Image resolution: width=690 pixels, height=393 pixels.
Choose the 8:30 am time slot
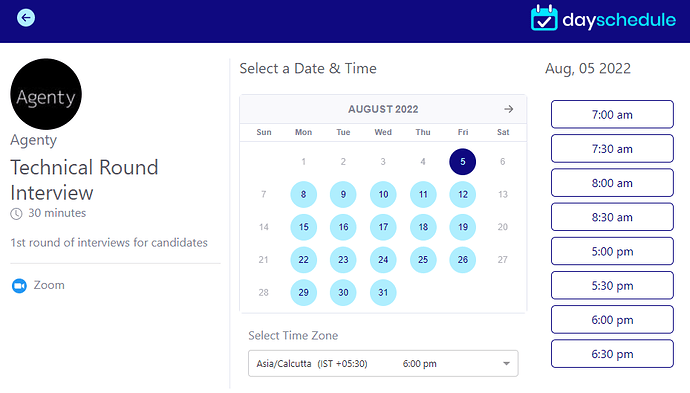[x=612, y=217]
